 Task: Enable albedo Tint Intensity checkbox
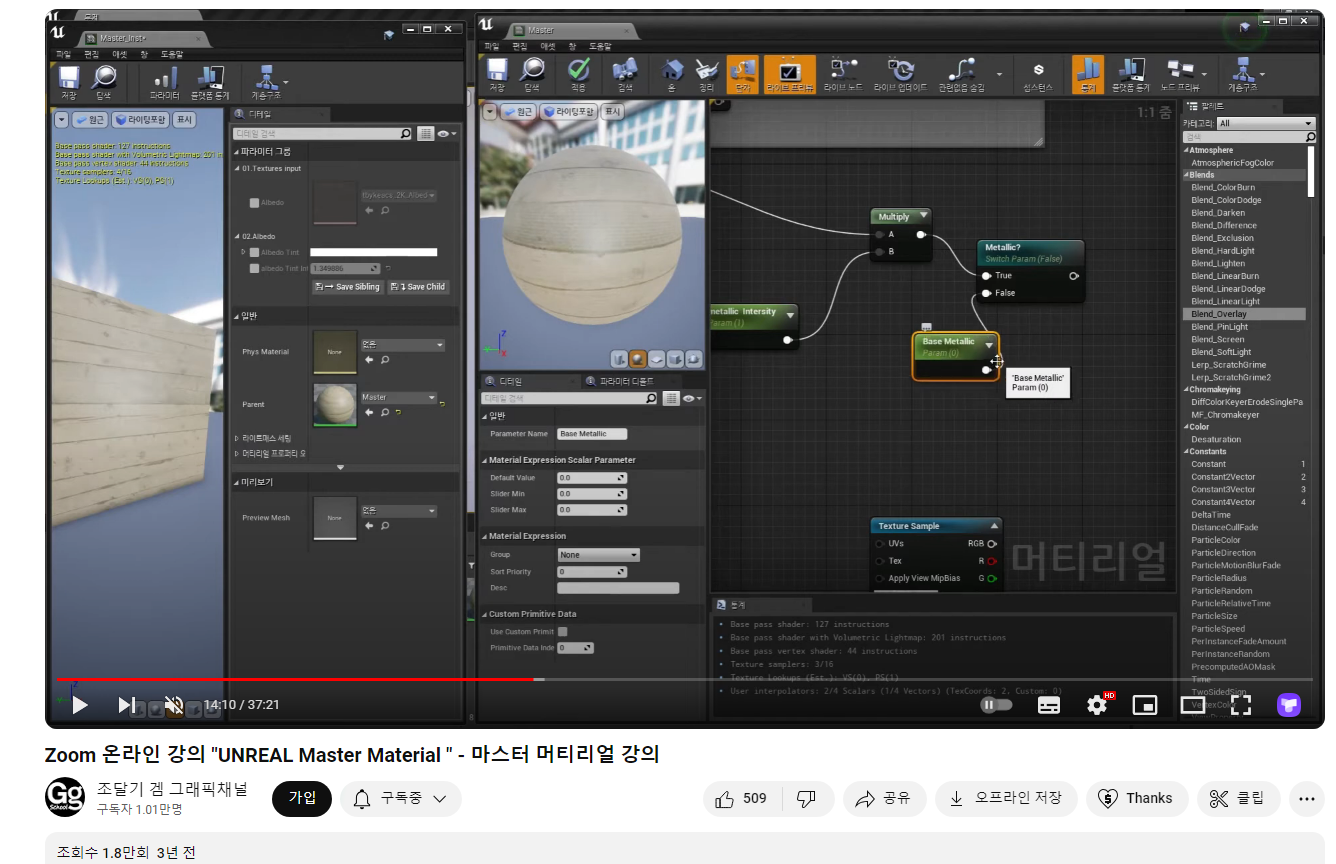(x=254, y=268)
